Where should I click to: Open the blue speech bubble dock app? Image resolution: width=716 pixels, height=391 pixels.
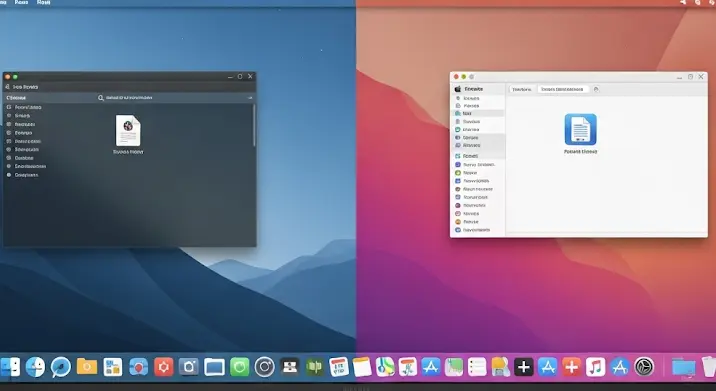61,367
